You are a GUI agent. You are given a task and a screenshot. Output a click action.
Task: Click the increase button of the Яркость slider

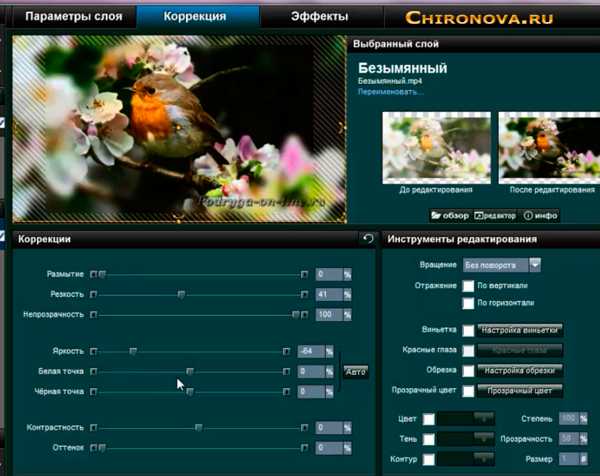point(286,351)
